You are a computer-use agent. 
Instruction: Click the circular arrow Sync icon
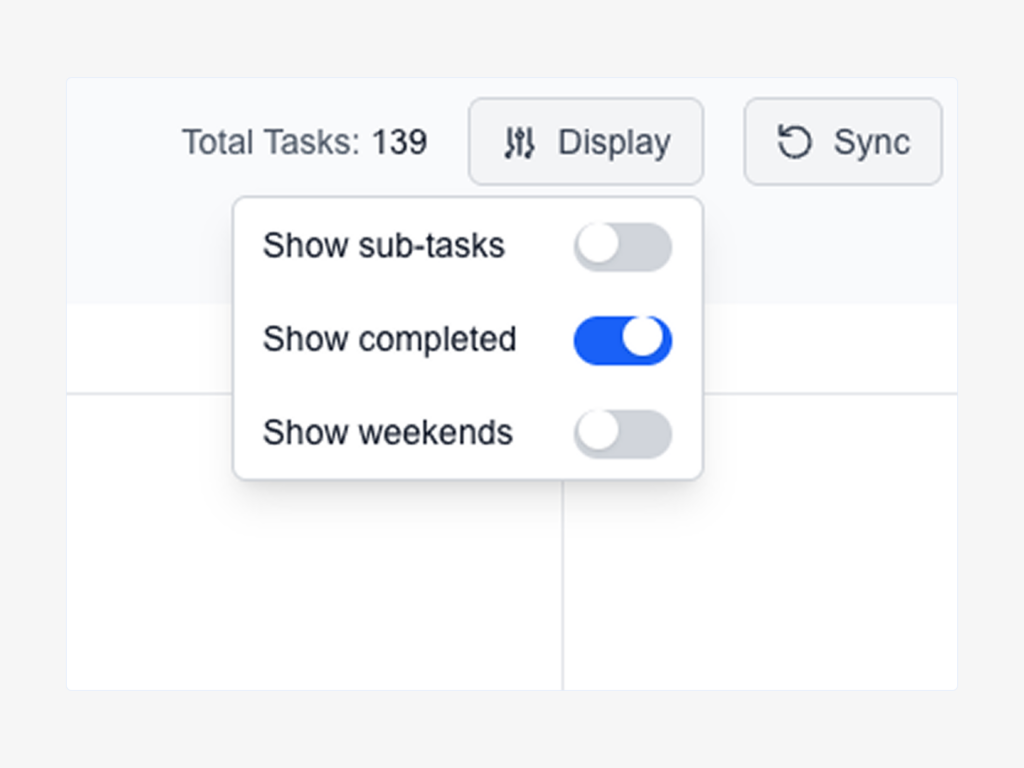point(795,142)
